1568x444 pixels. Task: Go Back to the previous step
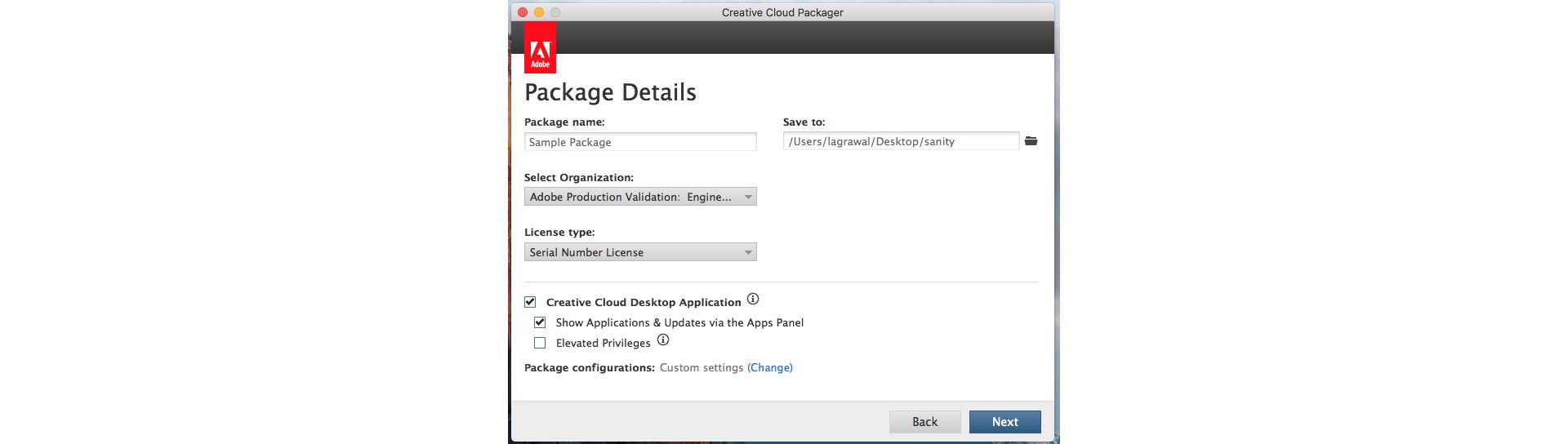pos(925,422)
